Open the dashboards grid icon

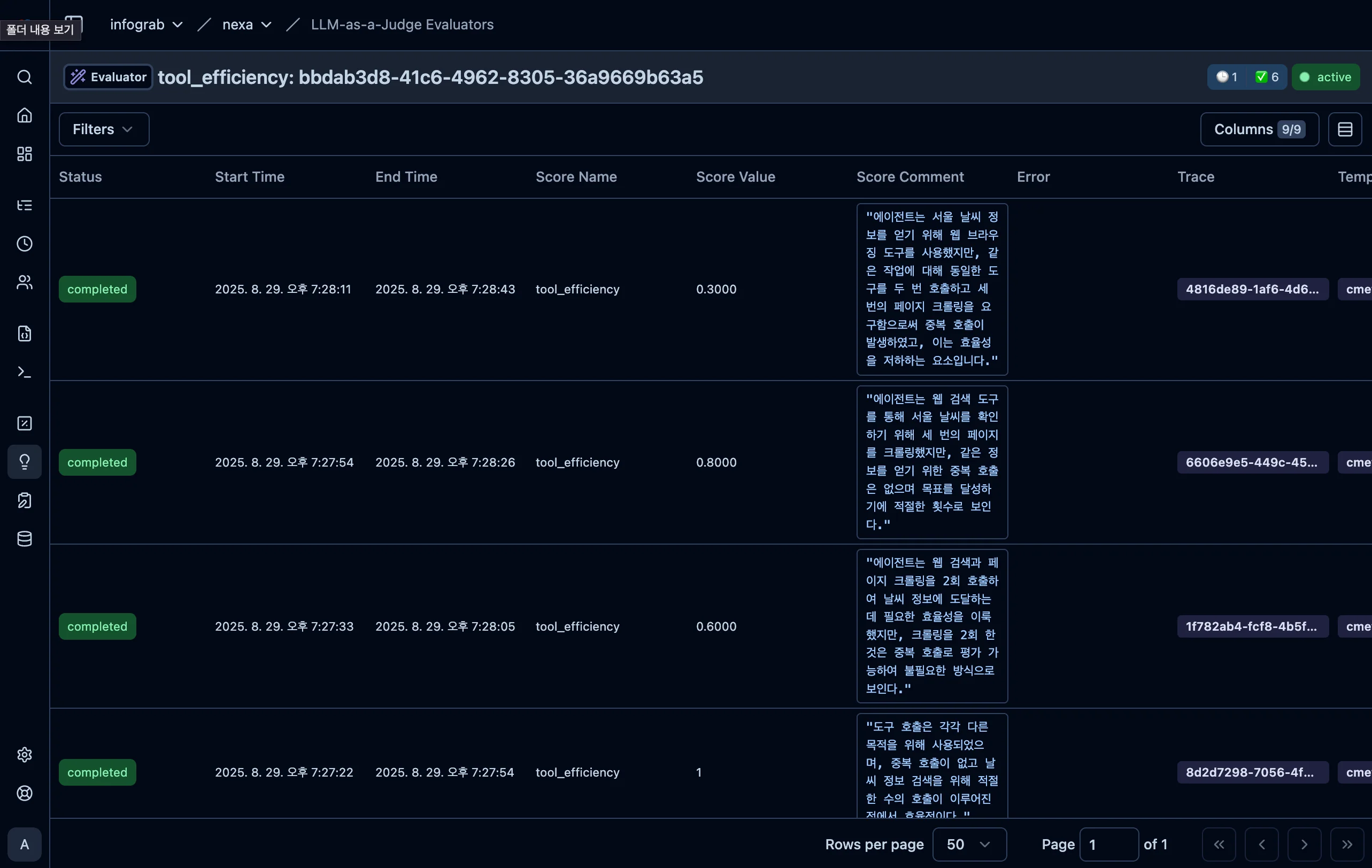(25, 154)
